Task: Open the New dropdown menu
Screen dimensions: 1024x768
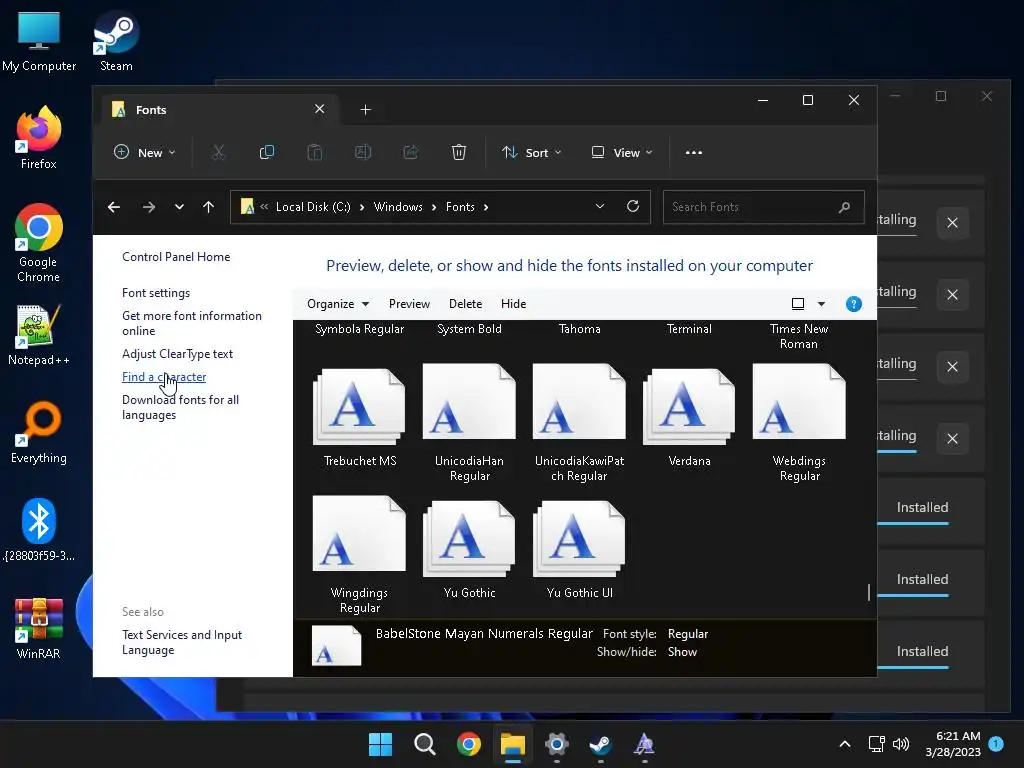Action: [144, 152]
